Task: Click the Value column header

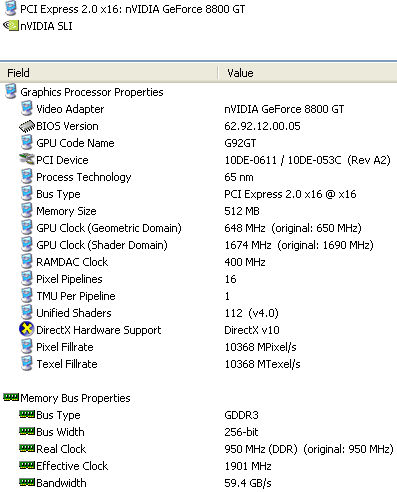Action: tap(308, 73)
